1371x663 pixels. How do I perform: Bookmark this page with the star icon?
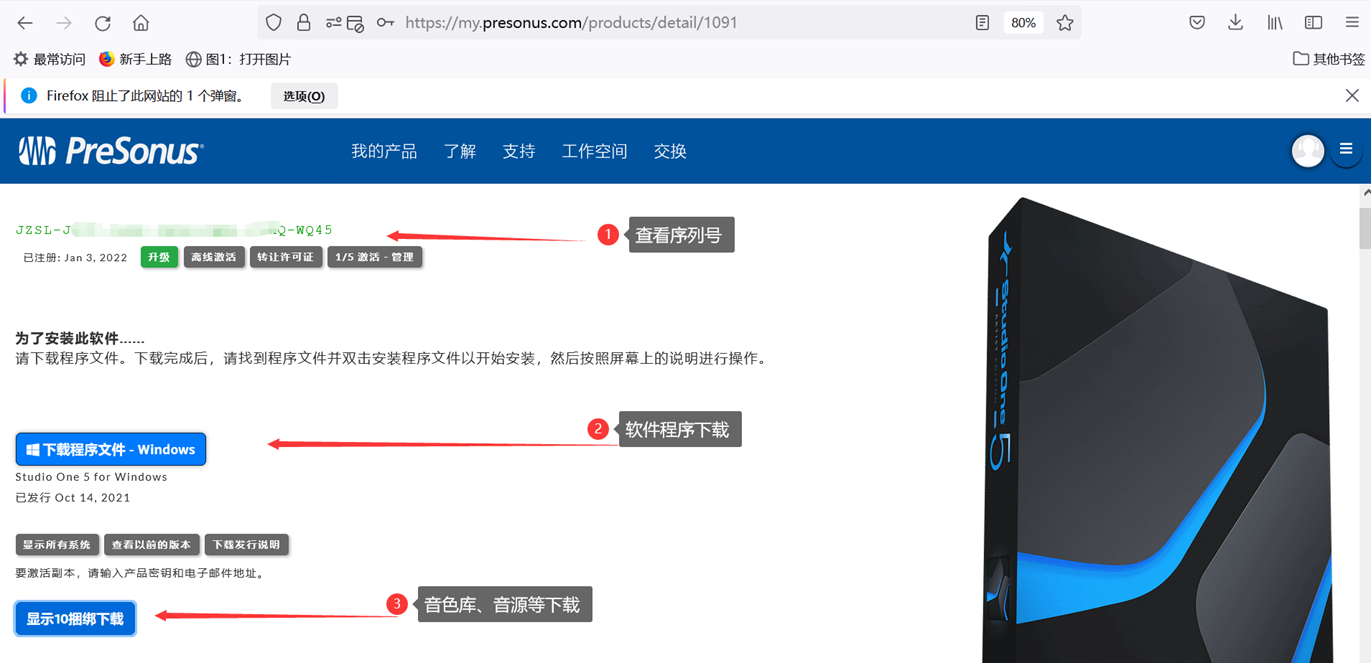point(1065,23)
